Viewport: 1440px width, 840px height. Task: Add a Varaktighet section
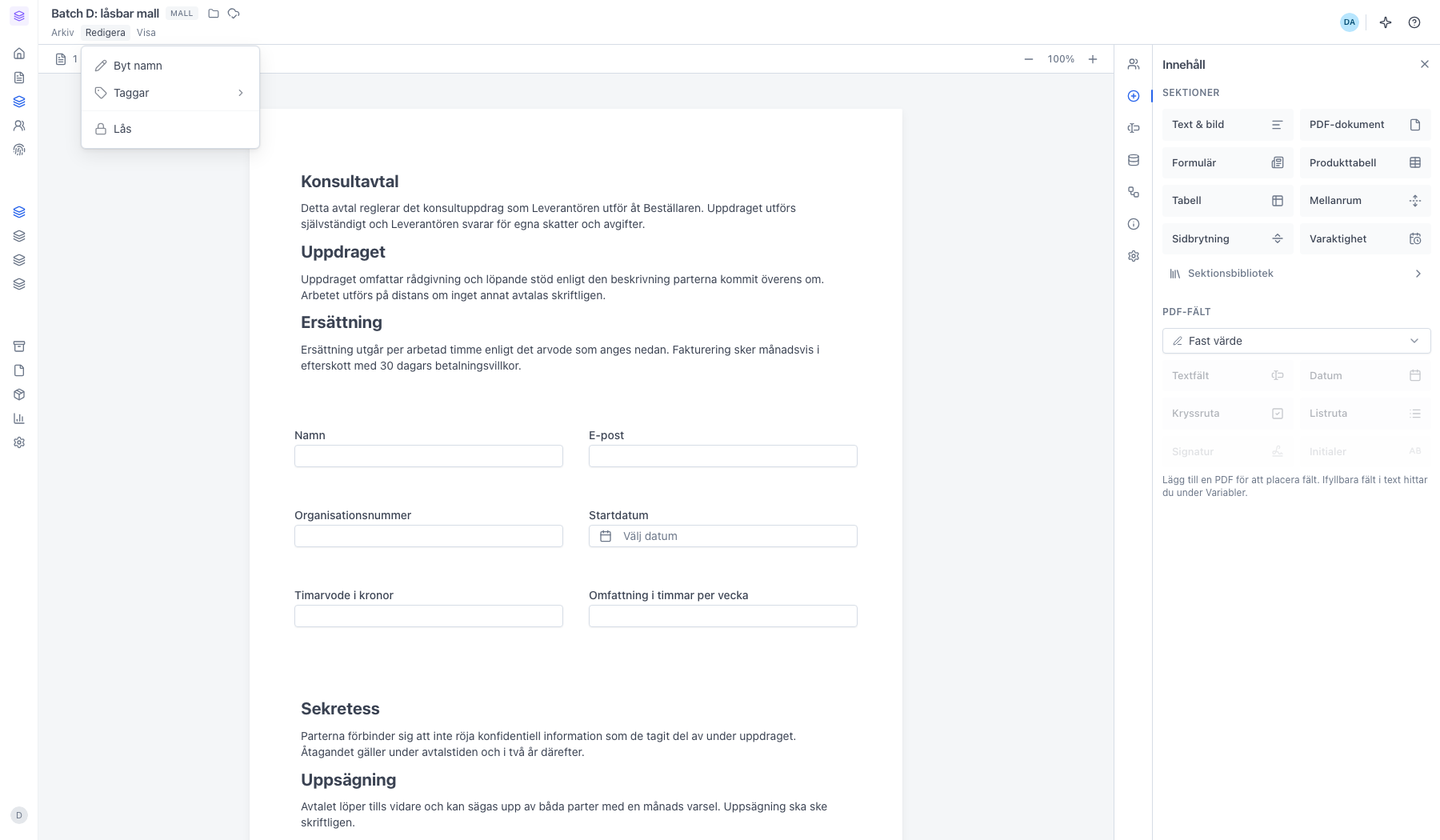(x=1365, y=238)
